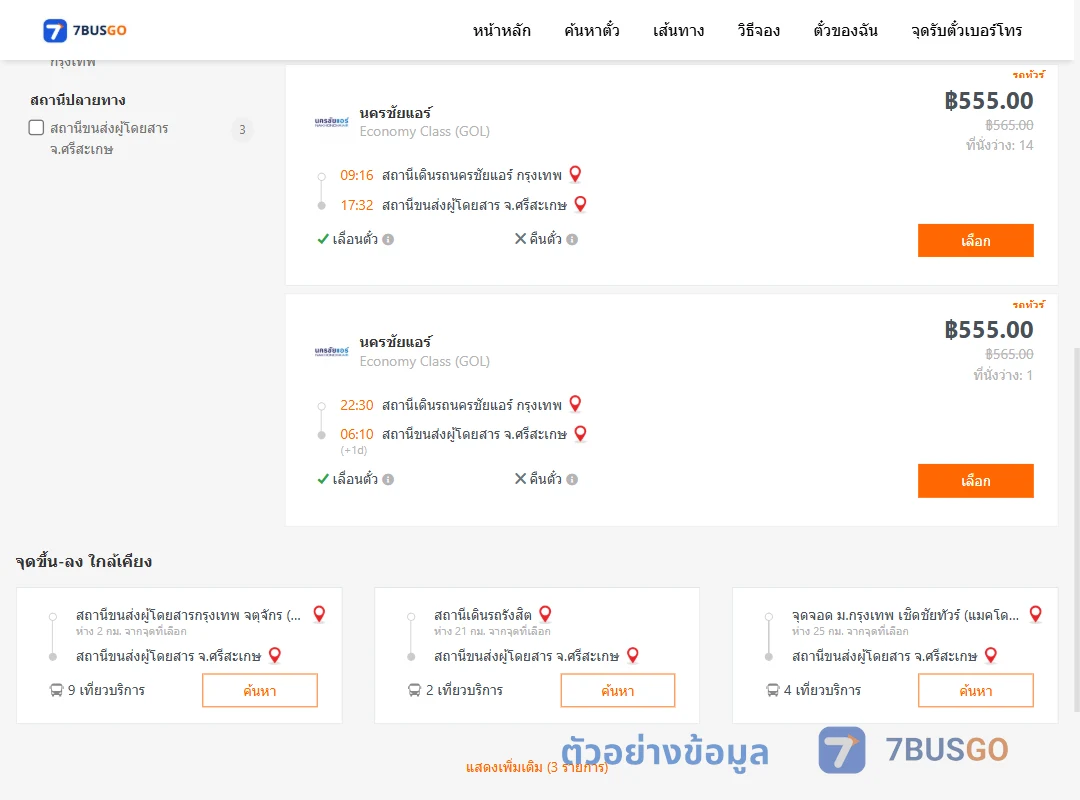1080x800 pixels.
Task: Click the Nakhonchai Air logo on 09:16 trip
Action: coord(331,122)
